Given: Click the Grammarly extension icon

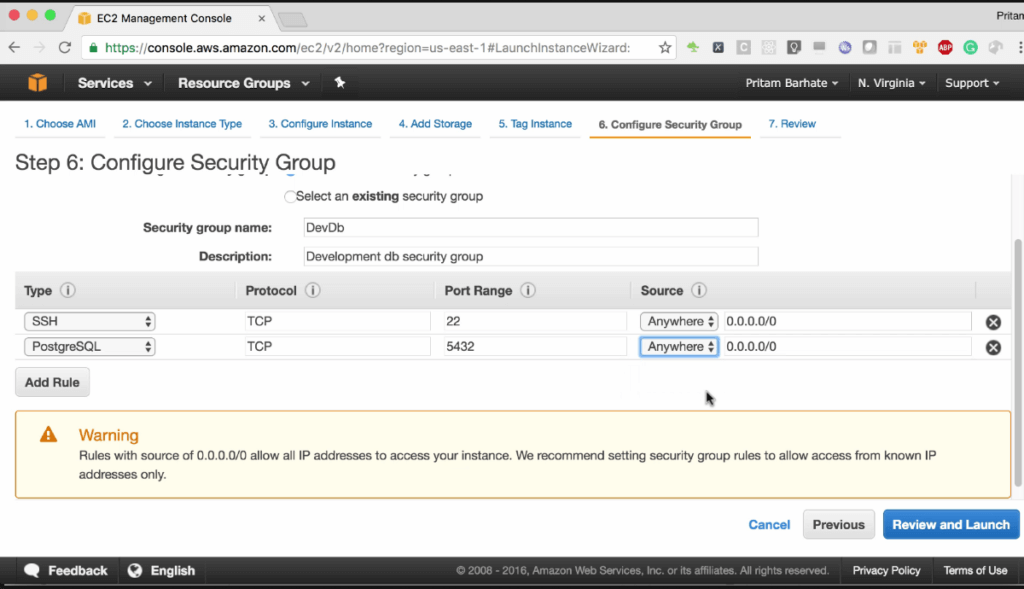Looking at the screenshot, I should click(968, 47).
